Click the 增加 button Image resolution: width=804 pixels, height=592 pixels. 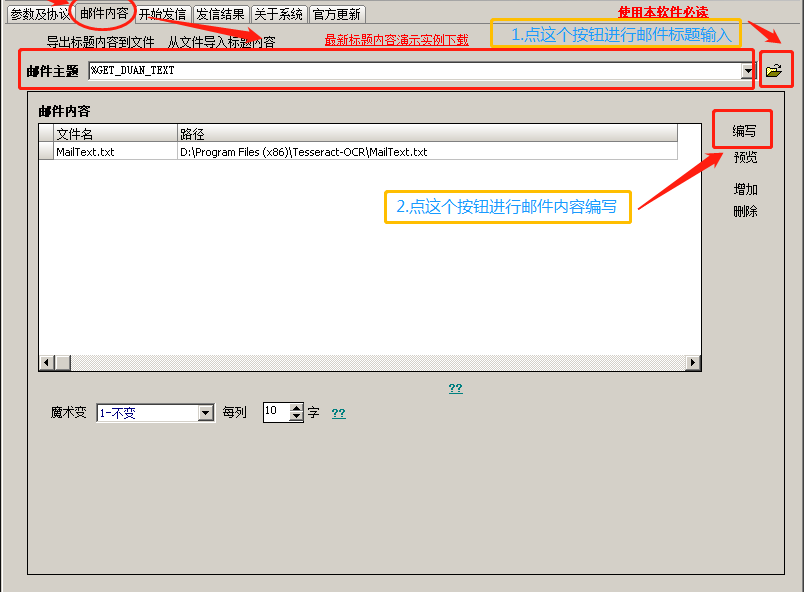[746, 190]
